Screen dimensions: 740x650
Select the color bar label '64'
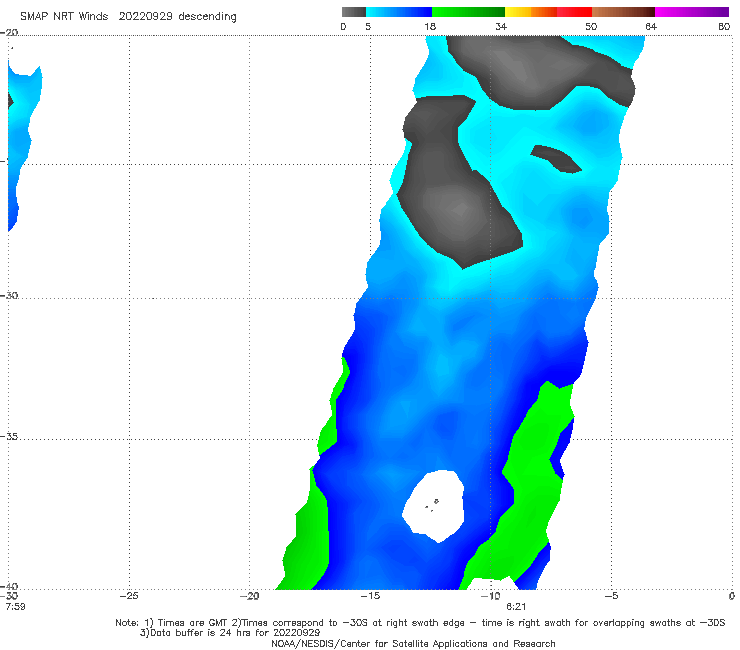[x=651, y=27]
